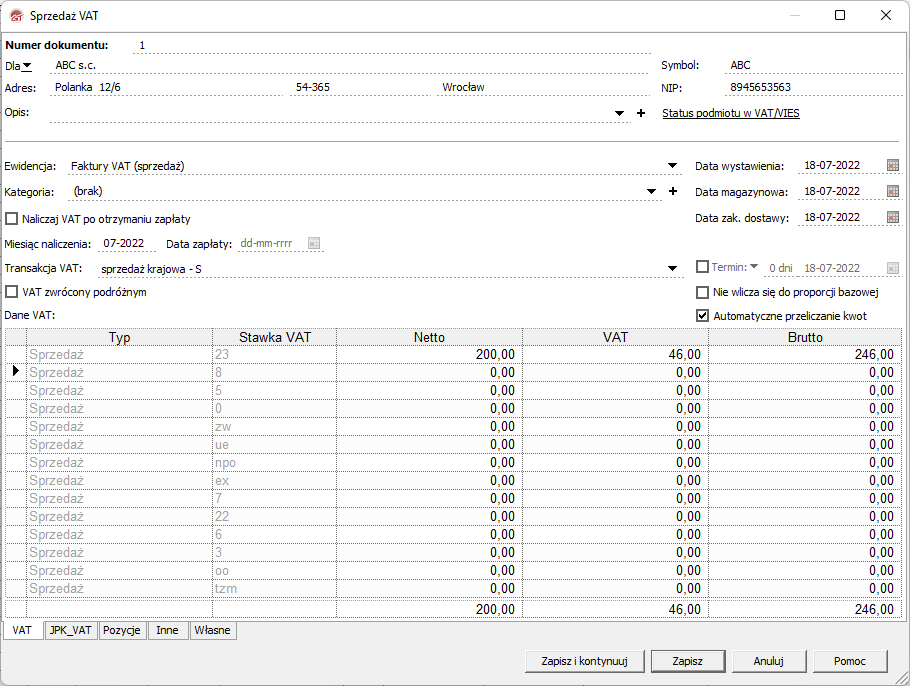Check Nie wlicza się do proporcji bazowej
Viewport: 910px width, 686px height.
pyautogui.click(x=702, y=292)
